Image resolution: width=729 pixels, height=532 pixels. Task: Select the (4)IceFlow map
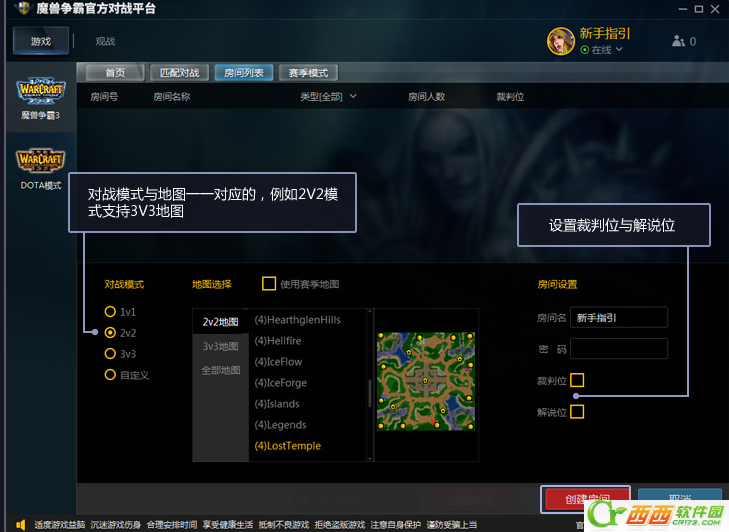[278, 362]
